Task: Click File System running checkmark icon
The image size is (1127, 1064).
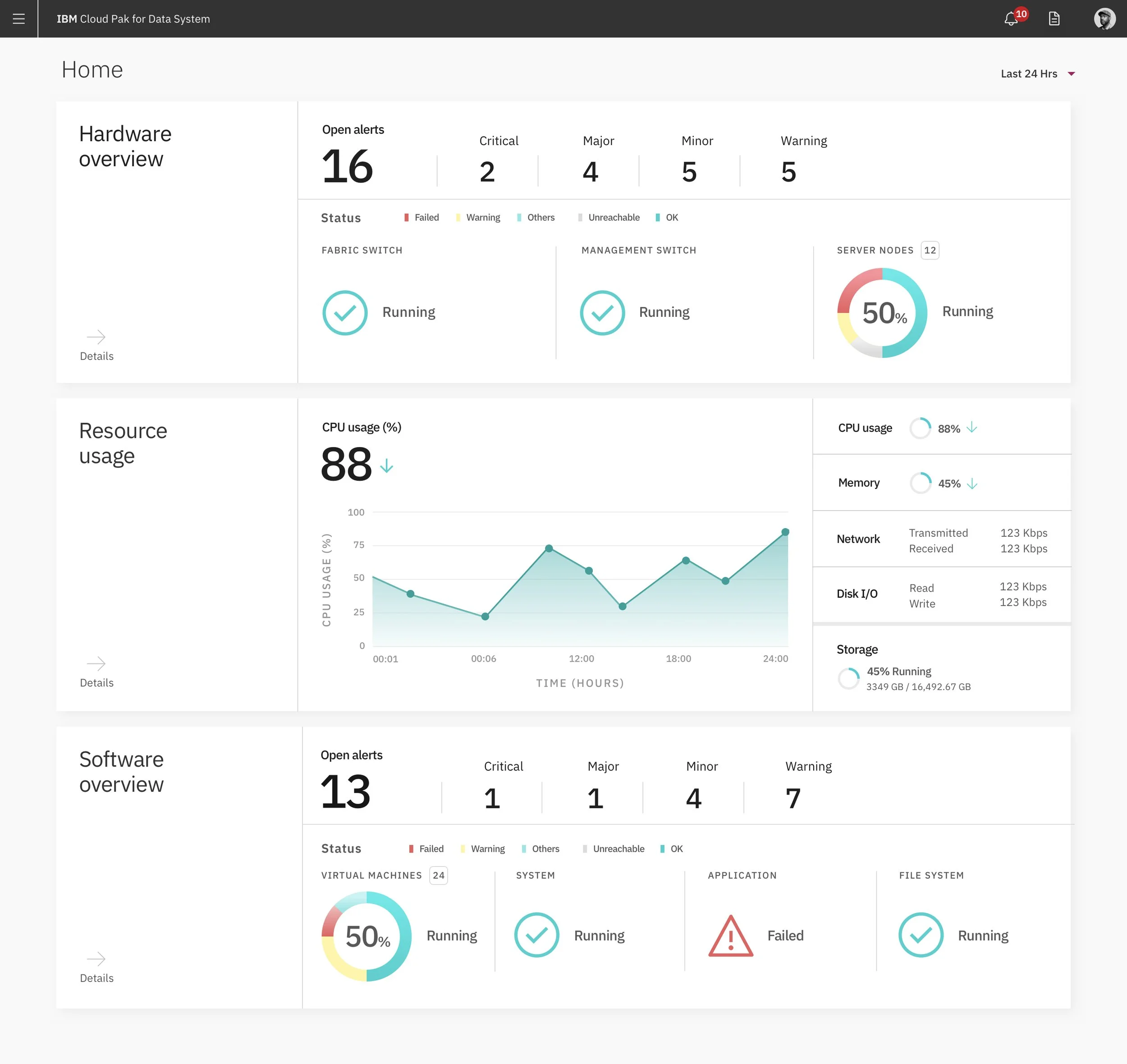Action: click(x=921, y=935)
